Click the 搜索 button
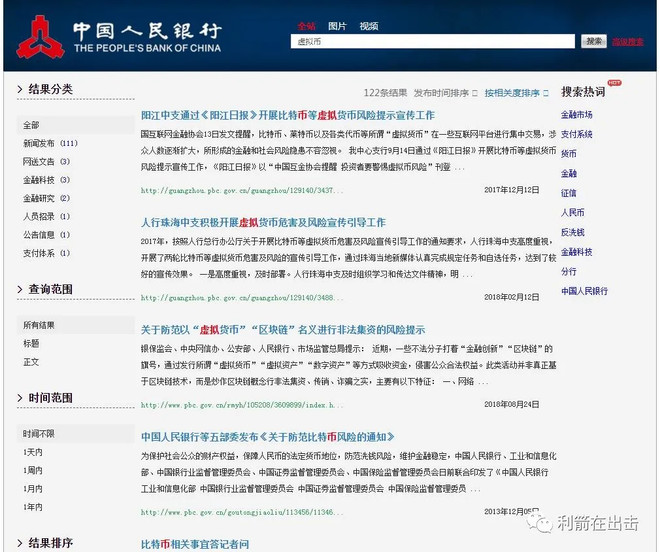The image size is (660, 552). (593, 41)
